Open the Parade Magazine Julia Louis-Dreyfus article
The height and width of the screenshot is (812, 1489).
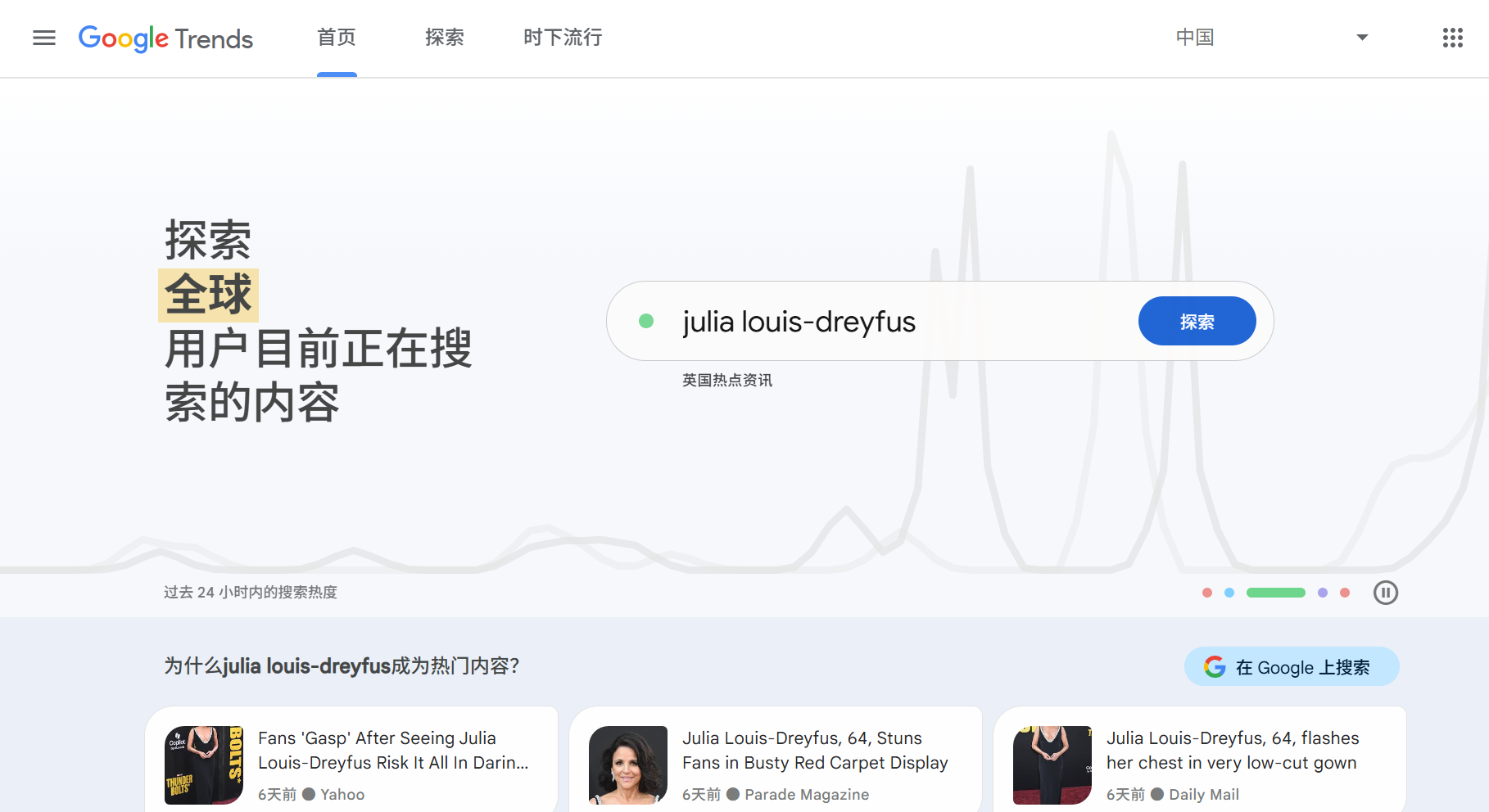[776, 760]
